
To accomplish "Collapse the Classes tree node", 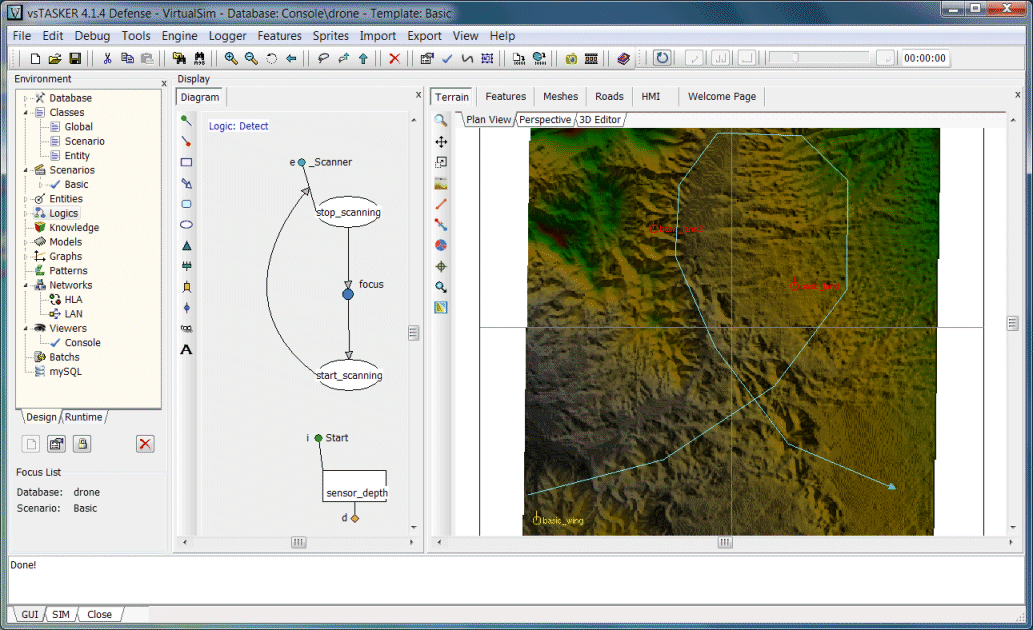I will (27, 113).
